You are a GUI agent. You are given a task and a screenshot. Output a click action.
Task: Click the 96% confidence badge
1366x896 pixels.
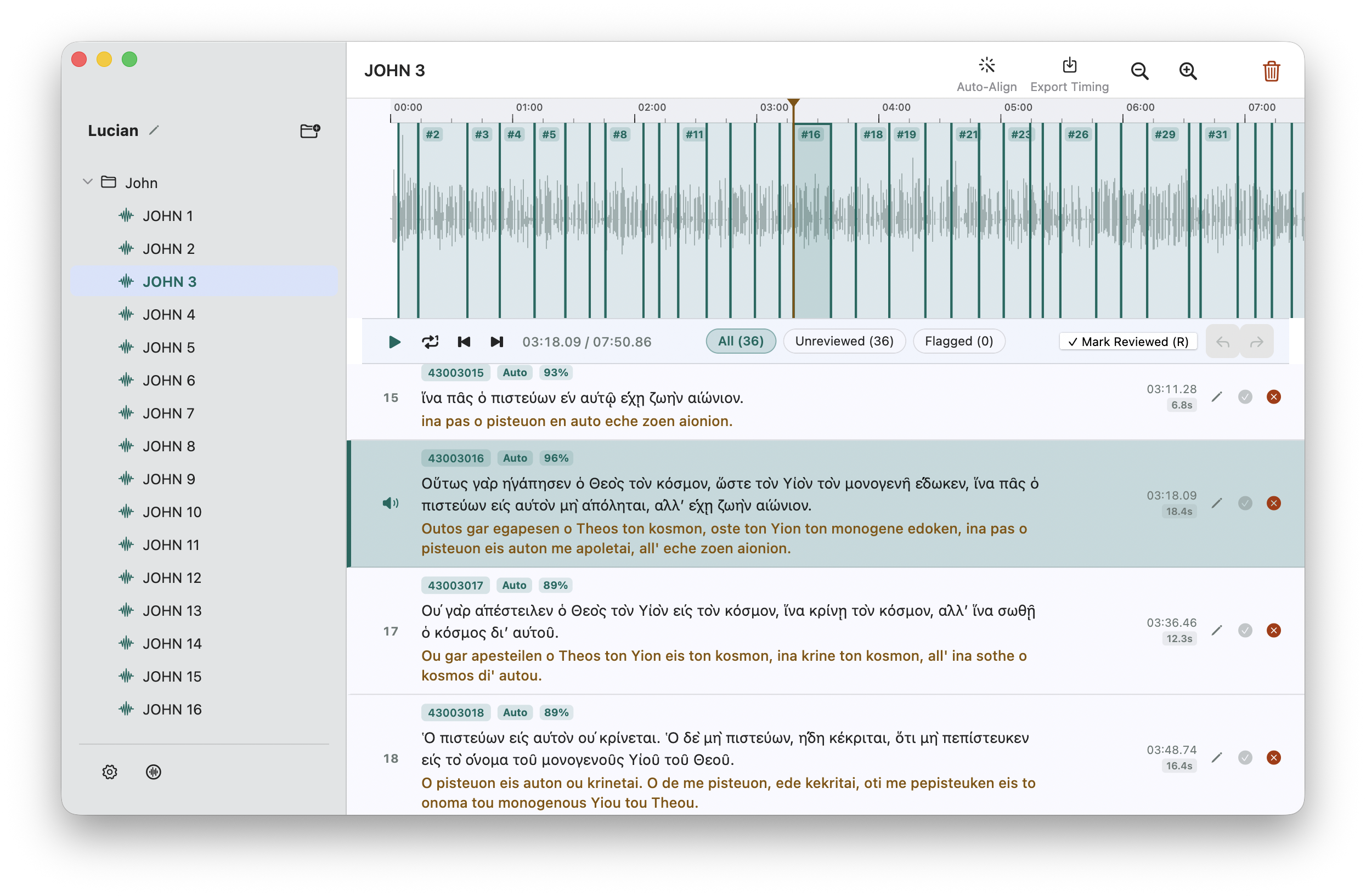(x=556, y=458)
